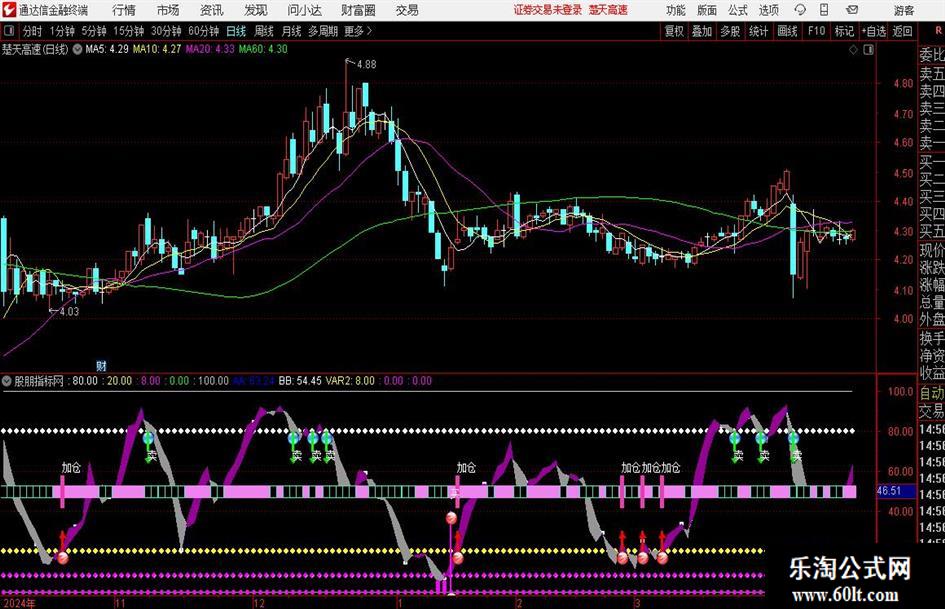Open the F10 company info button
This screenshot has width=945, height=609.
tap(816, 31)
